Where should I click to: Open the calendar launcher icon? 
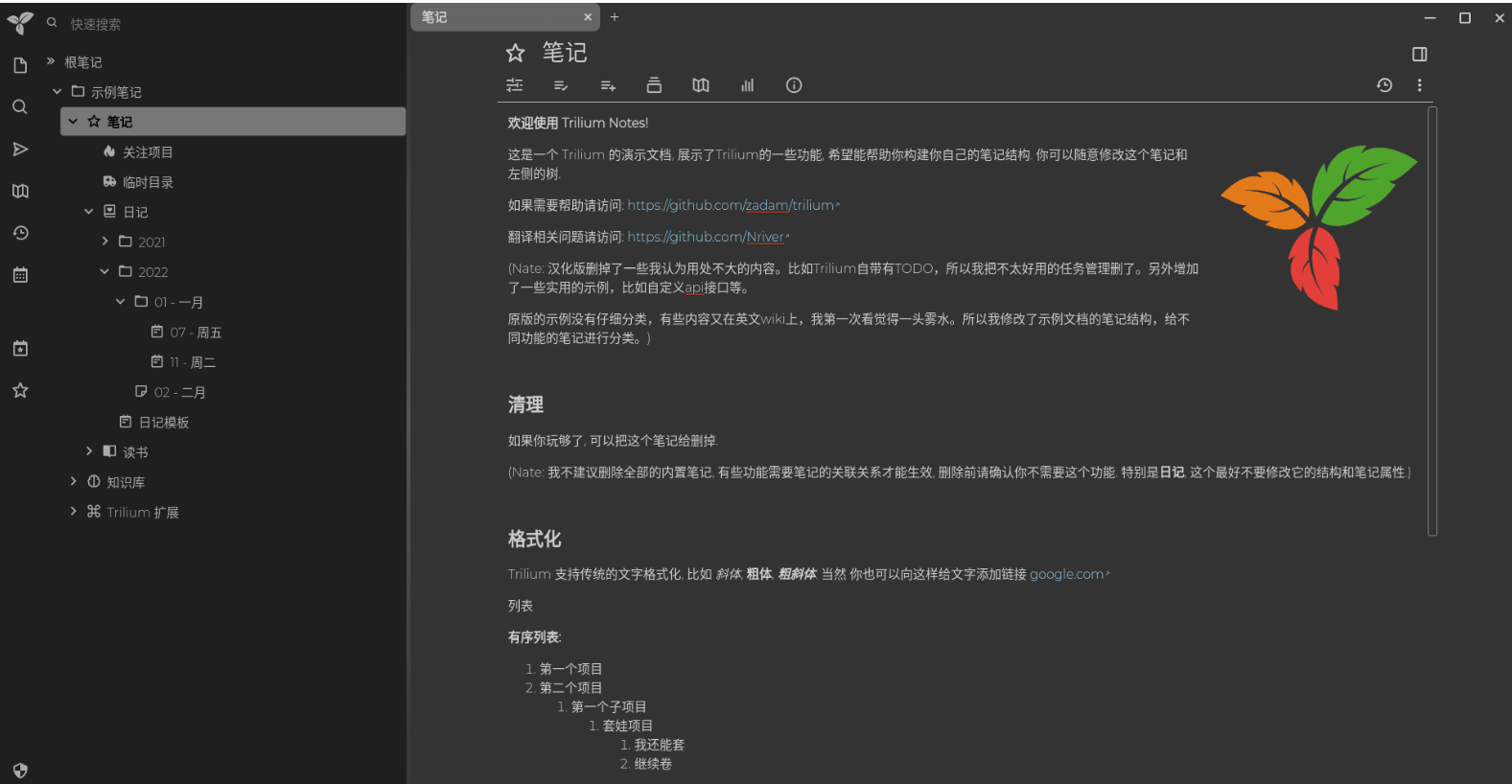20,275
